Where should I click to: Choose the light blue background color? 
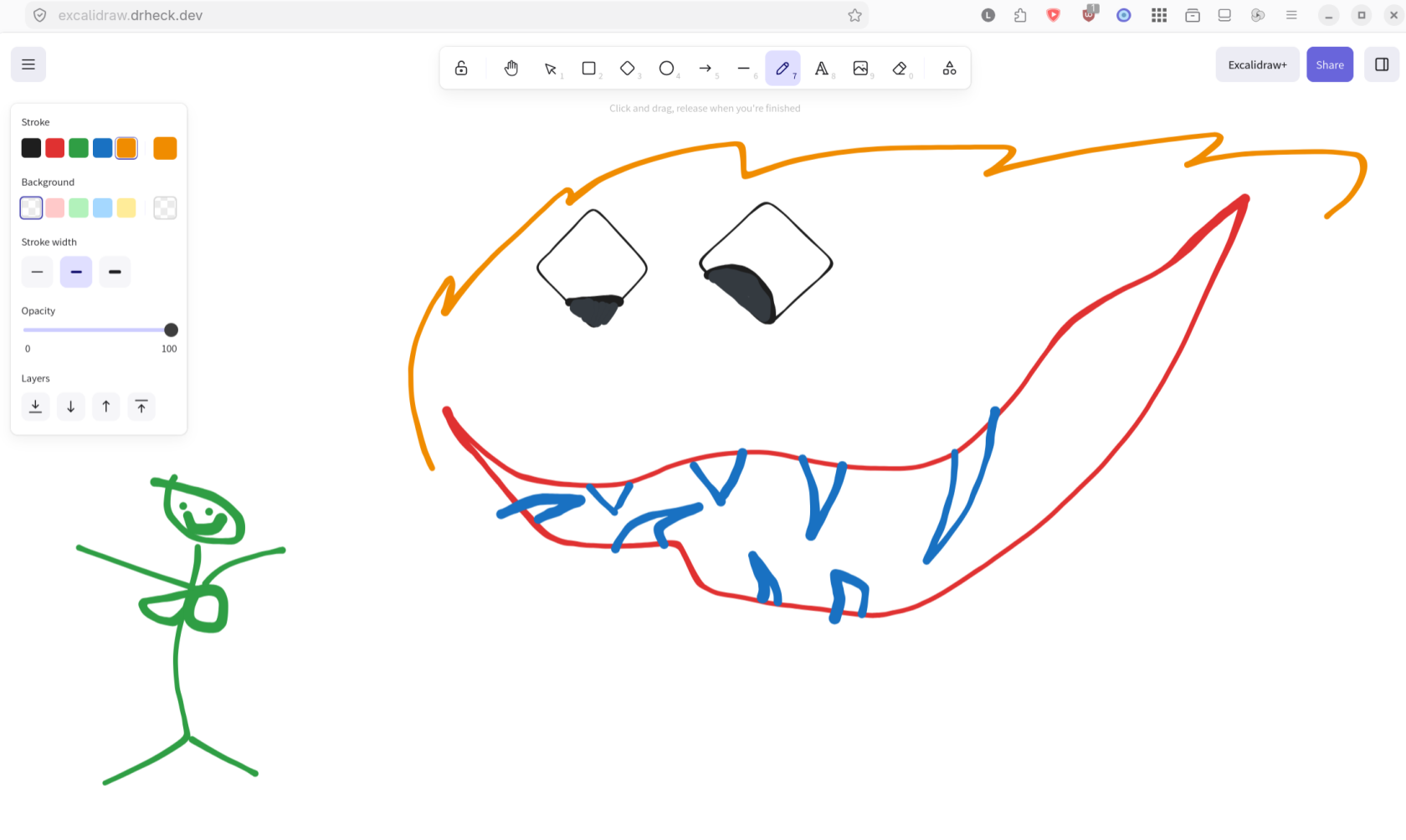(103, 207)
